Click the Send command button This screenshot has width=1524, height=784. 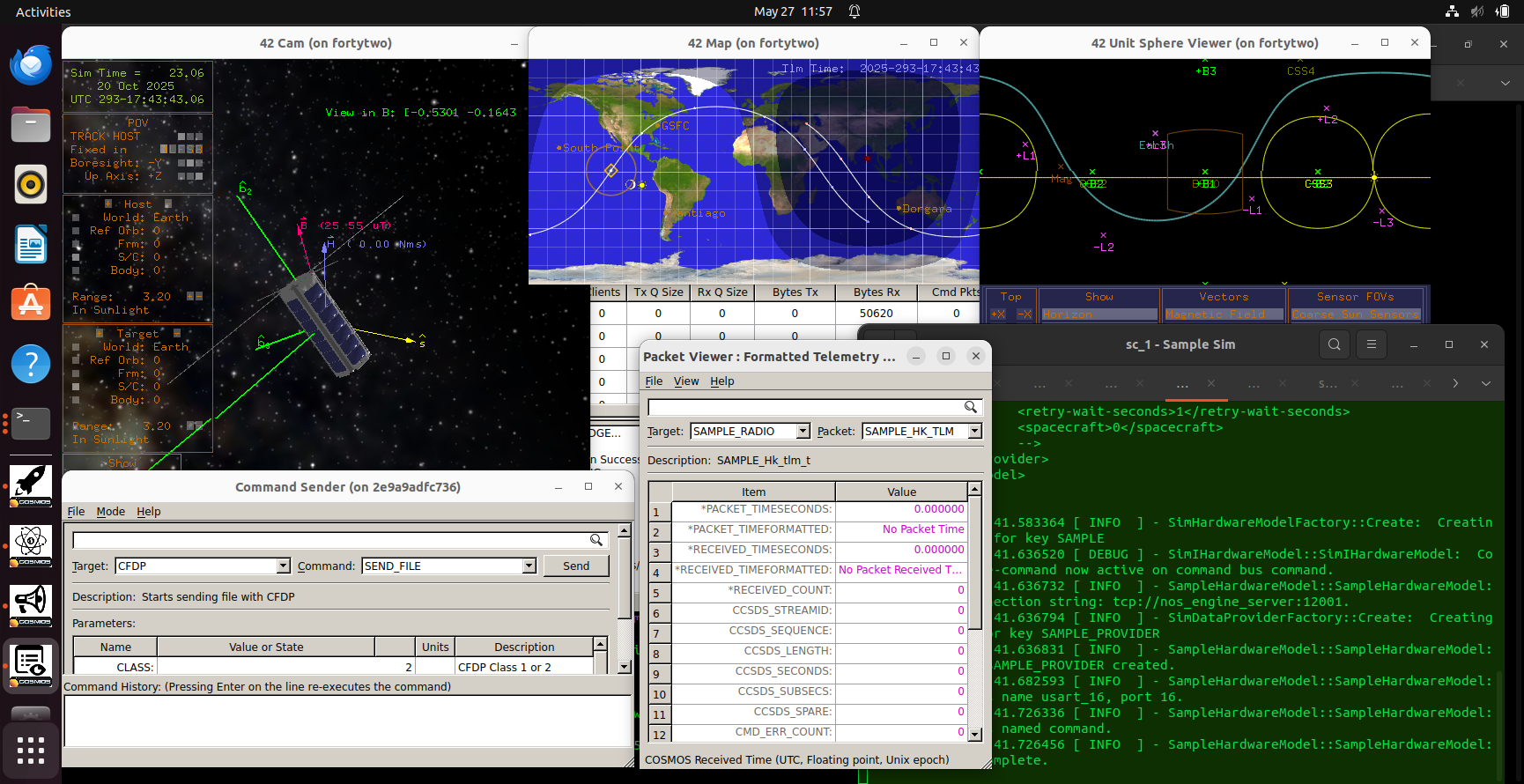tap(576, 566)
